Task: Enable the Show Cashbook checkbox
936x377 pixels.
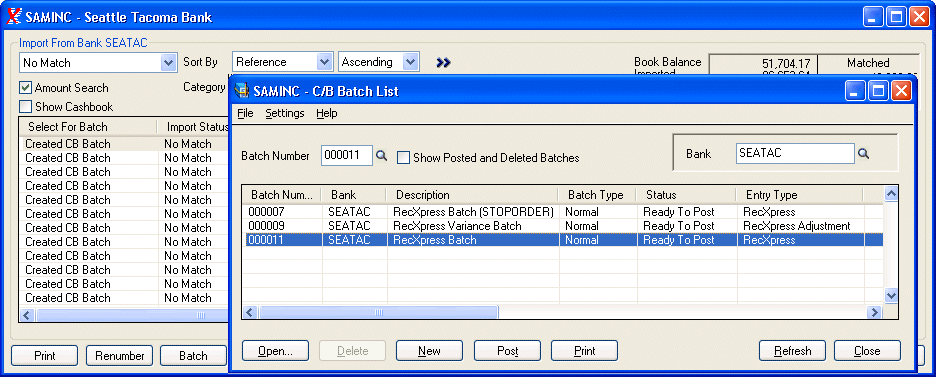Action: point(25,107)
